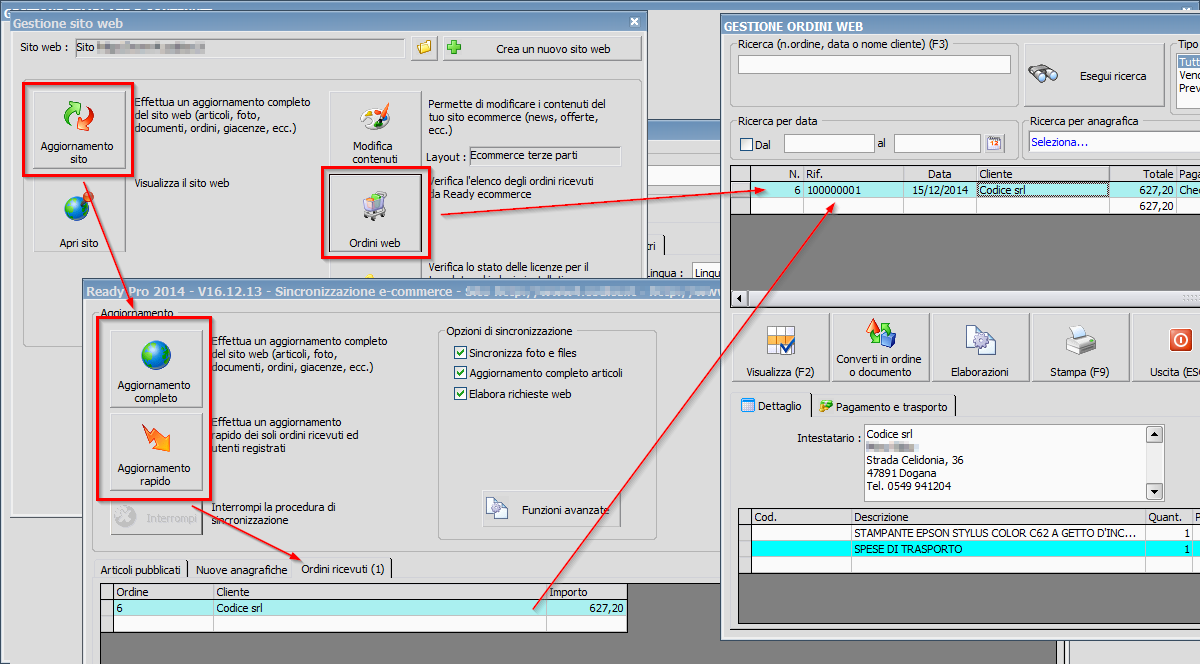Click Esegui ricerca binoculars button
This screenshot has height=664, width=1200.
(x=1093, y=76)
